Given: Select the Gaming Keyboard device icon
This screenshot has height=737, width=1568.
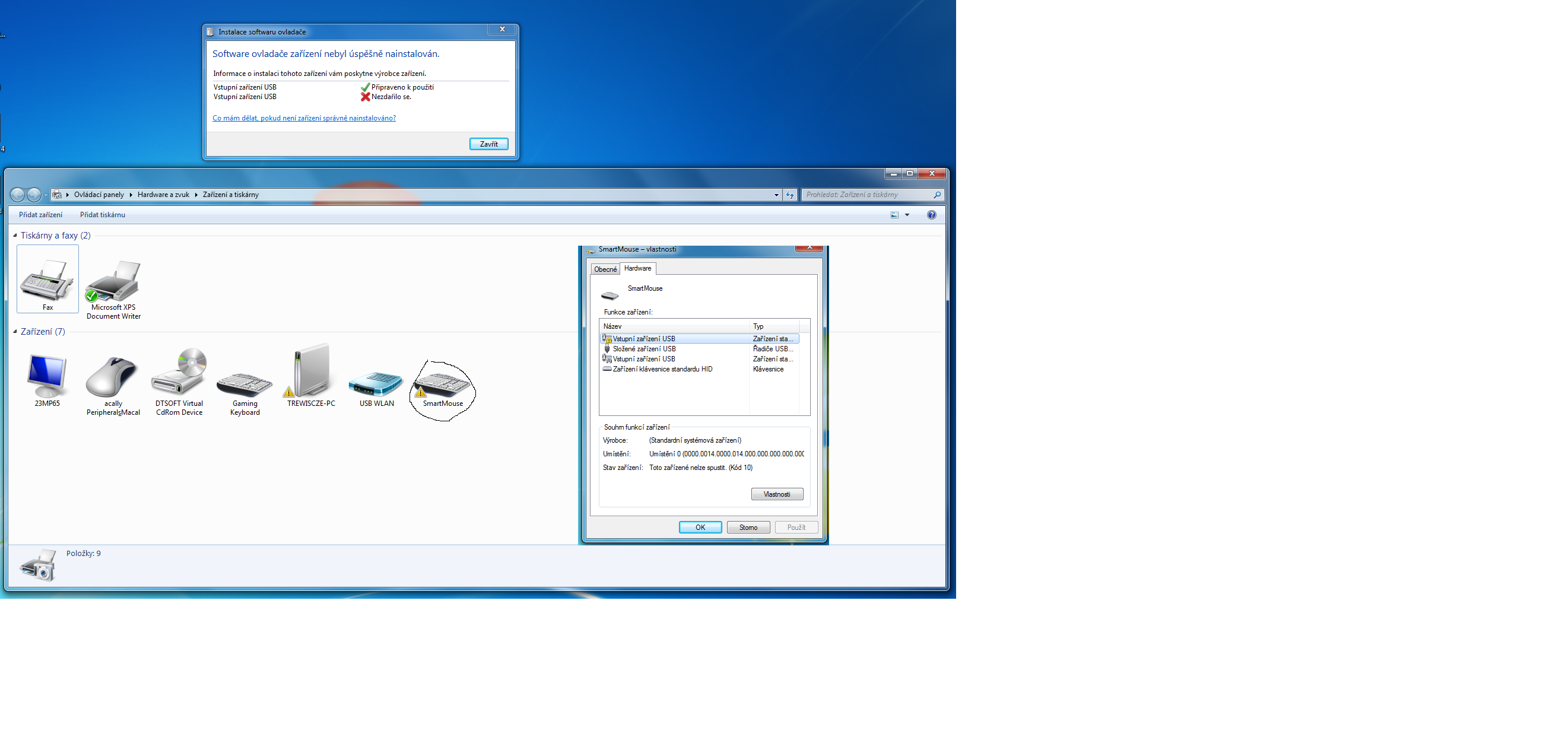Looking at the screenshot, I should 245,383.
